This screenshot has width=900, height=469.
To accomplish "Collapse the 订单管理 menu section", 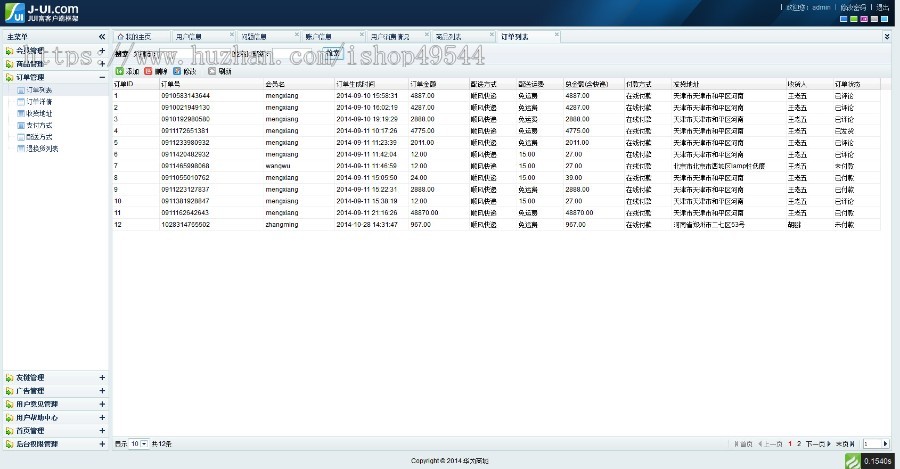I will [102, 77].
